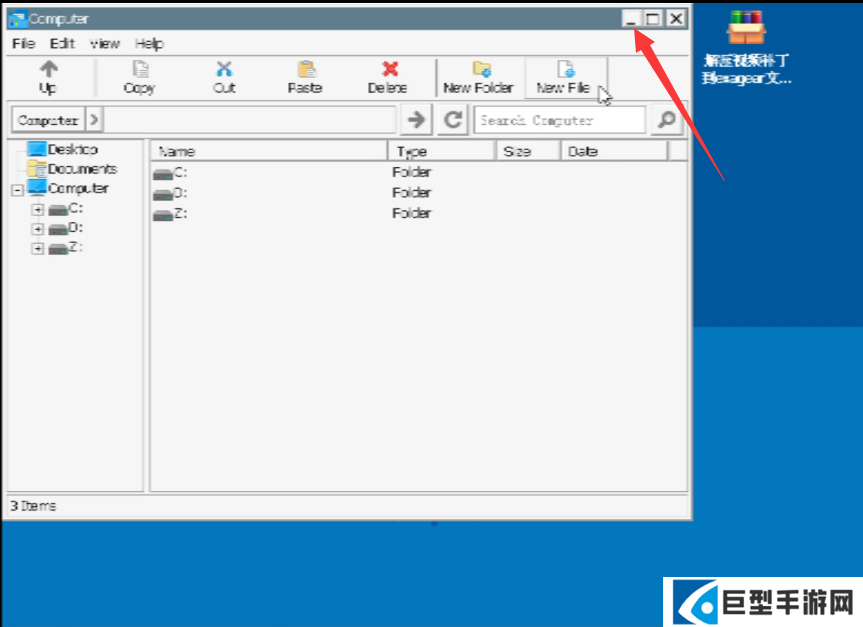Click the search magnifier button
863x627 pixels.
(x=665, y=120)
